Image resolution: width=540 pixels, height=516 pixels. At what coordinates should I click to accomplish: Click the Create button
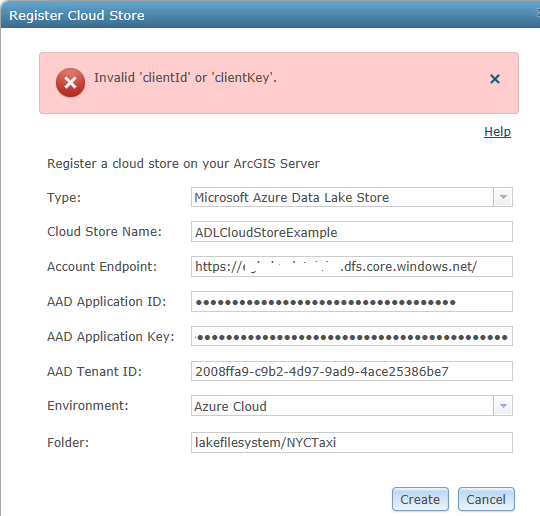420,499
